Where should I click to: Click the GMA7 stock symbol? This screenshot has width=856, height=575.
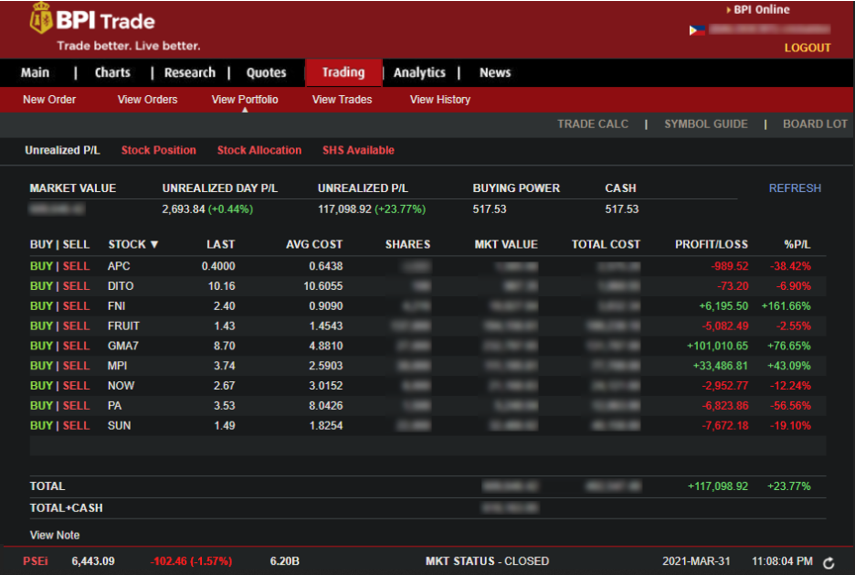tap(123, 346)
